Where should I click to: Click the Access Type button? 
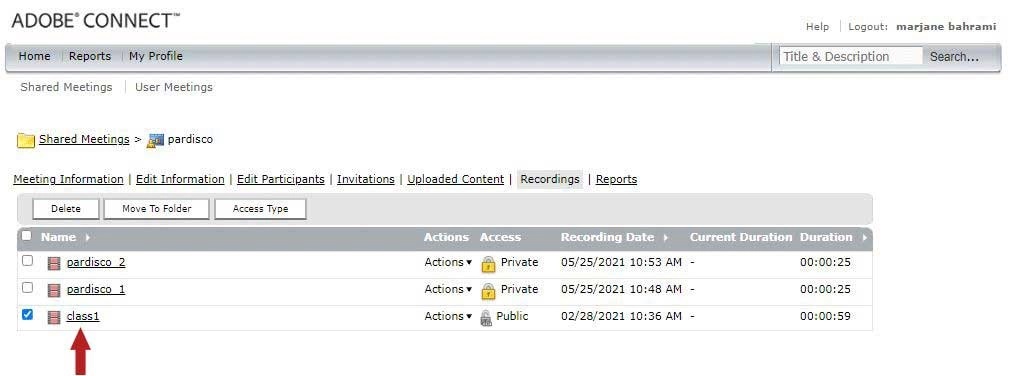[x=260, y=209]
